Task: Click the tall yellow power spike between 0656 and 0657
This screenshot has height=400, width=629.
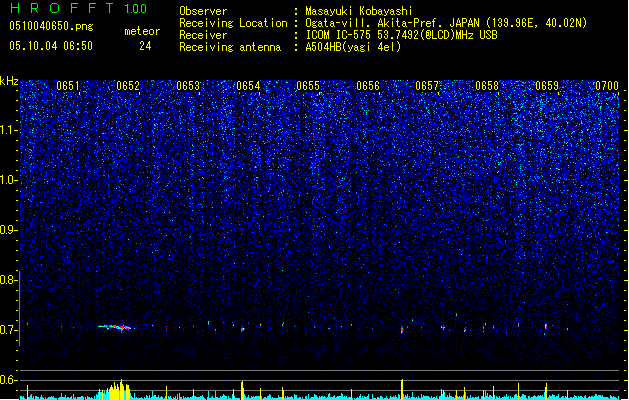Action: (402, 389)
